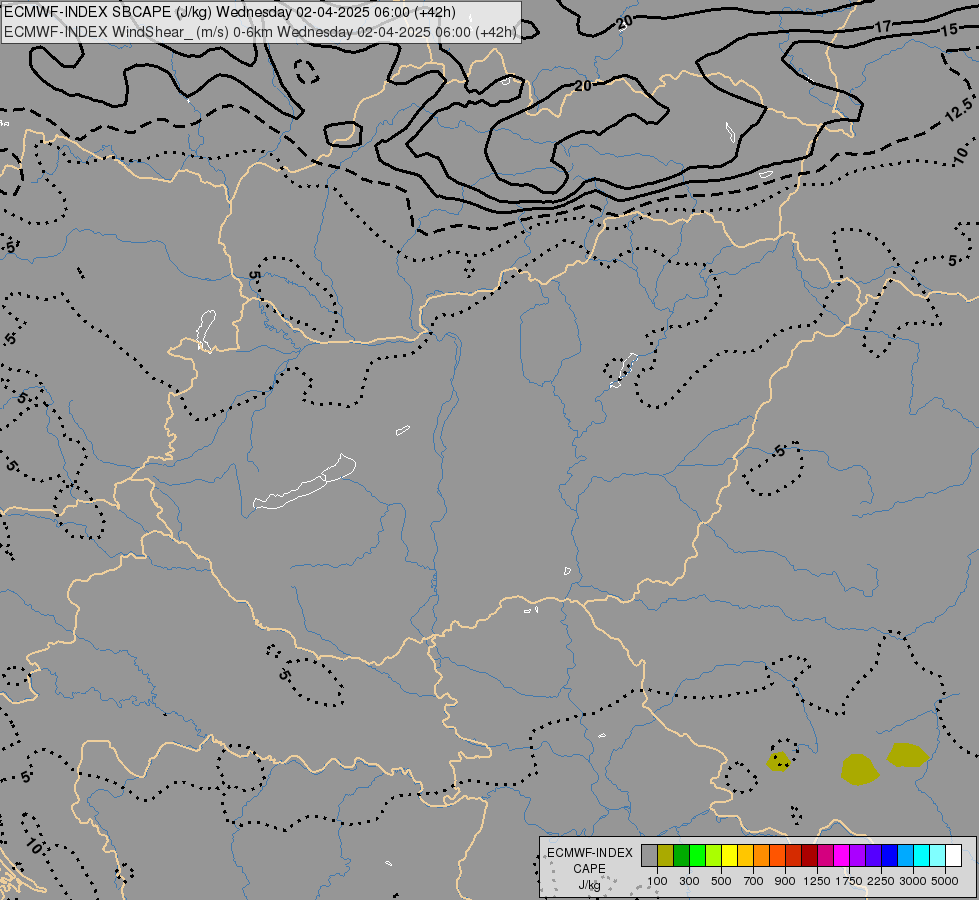
Task: Click the olive swatch after 100 tick
Action: pos(666,856)
